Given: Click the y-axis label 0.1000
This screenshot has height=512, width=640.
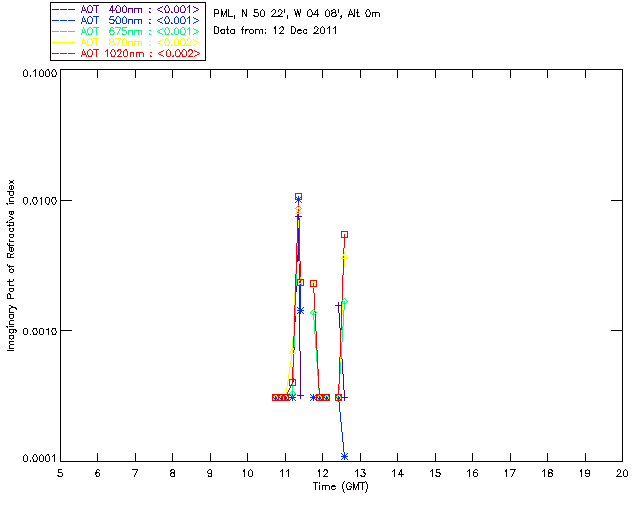Looking at the screenshot, I should coord(39,73).
